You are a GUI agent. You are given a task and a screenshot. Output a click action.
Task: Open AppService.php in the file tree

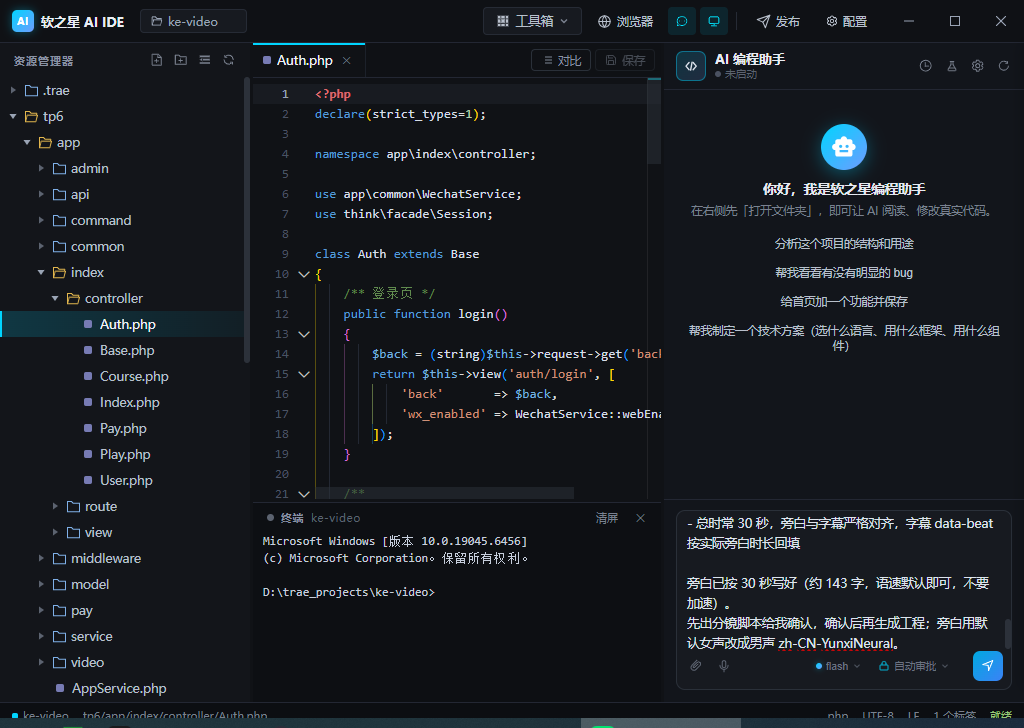pyautogui.click(x=122, y=688)
